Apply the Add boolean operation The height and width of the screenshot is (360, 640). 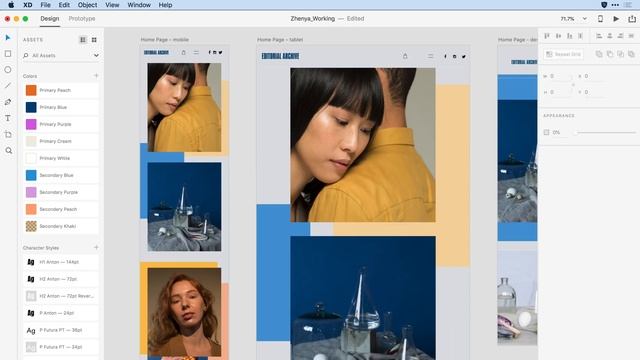pos(599,54)
